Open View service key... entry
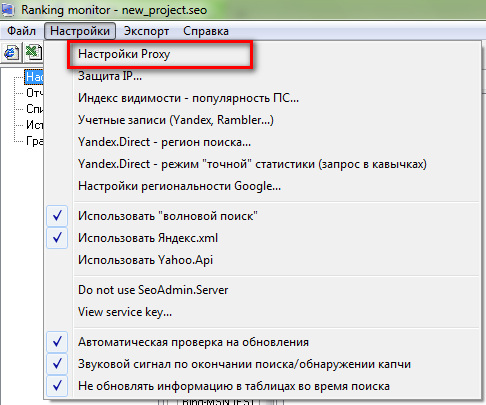 coord(263,312)
